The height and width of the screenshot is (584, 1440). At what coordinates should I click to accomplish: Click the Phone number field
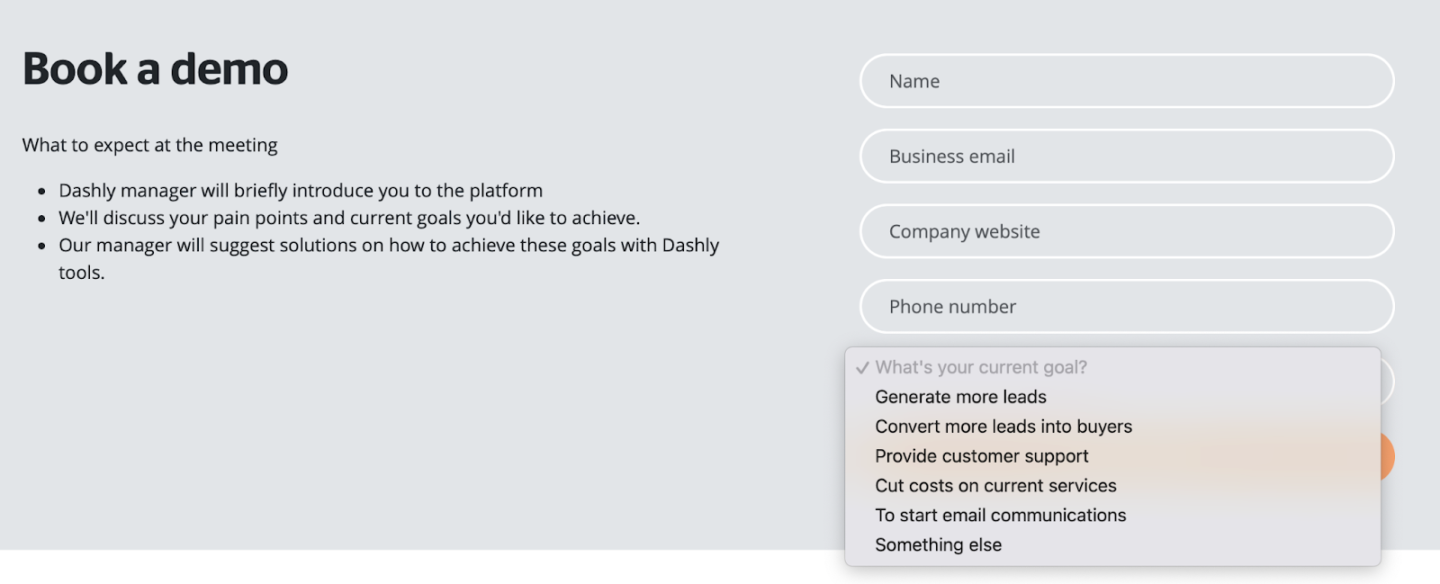[1126, 306]
